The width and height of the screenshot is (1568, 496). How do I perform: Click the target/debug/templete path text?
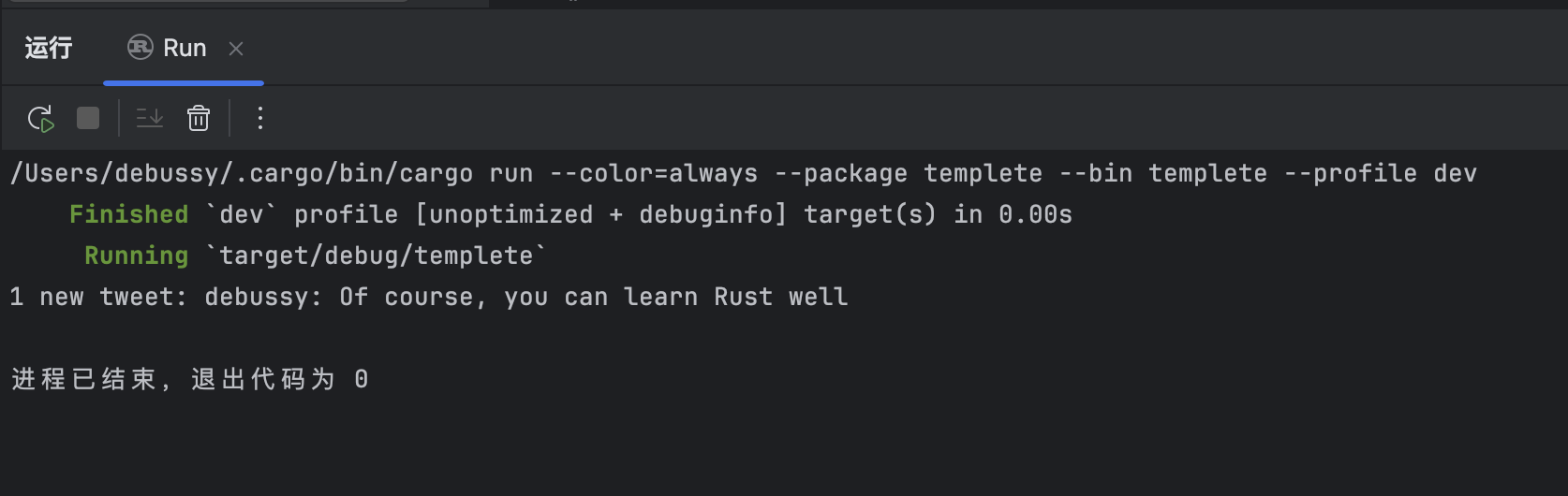click(376, 256)
